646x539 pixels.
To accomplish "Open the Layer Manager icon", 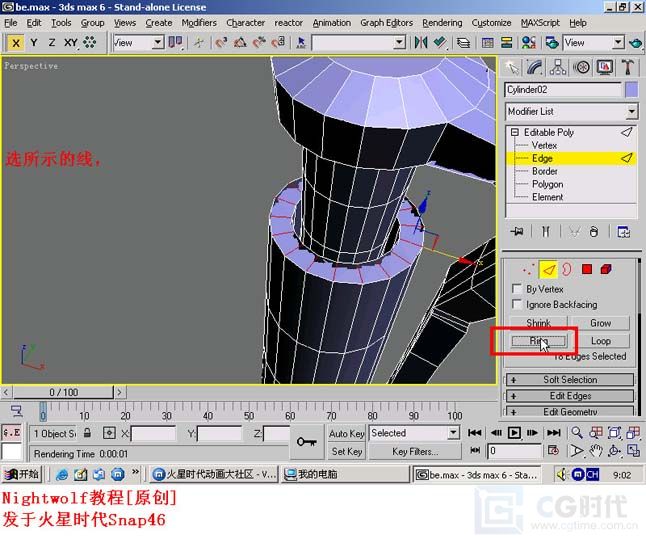I will [464, 42].
